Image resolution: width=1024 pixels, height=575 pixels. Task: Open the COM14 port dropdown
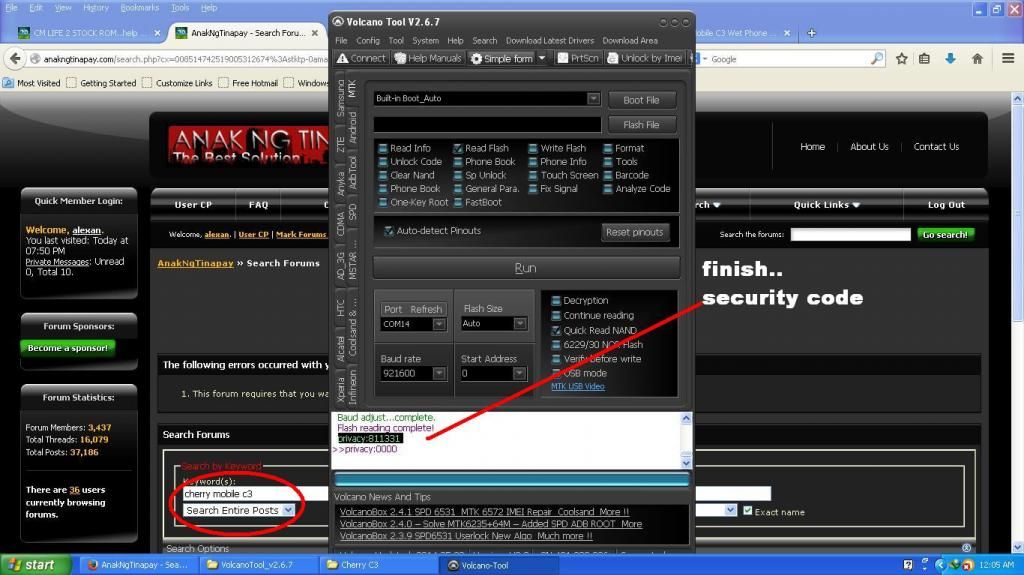[438, 324]
